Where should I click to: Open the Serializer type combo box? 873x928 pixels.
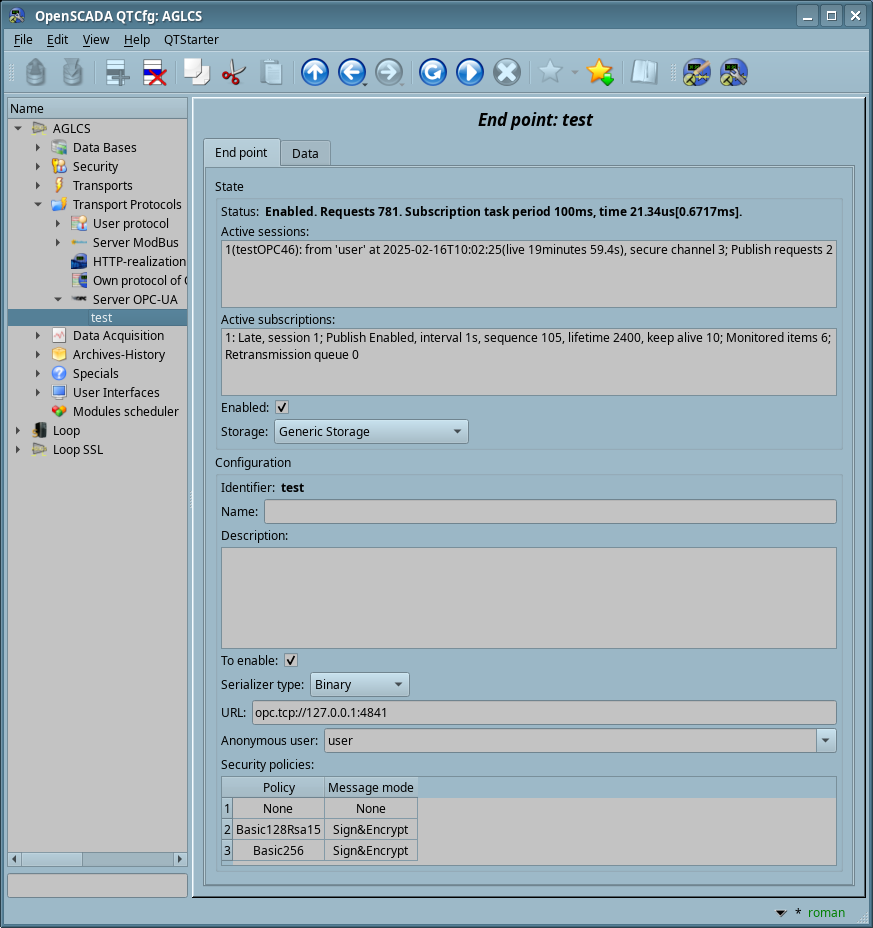pyautogui.click(x=358, y=685)
